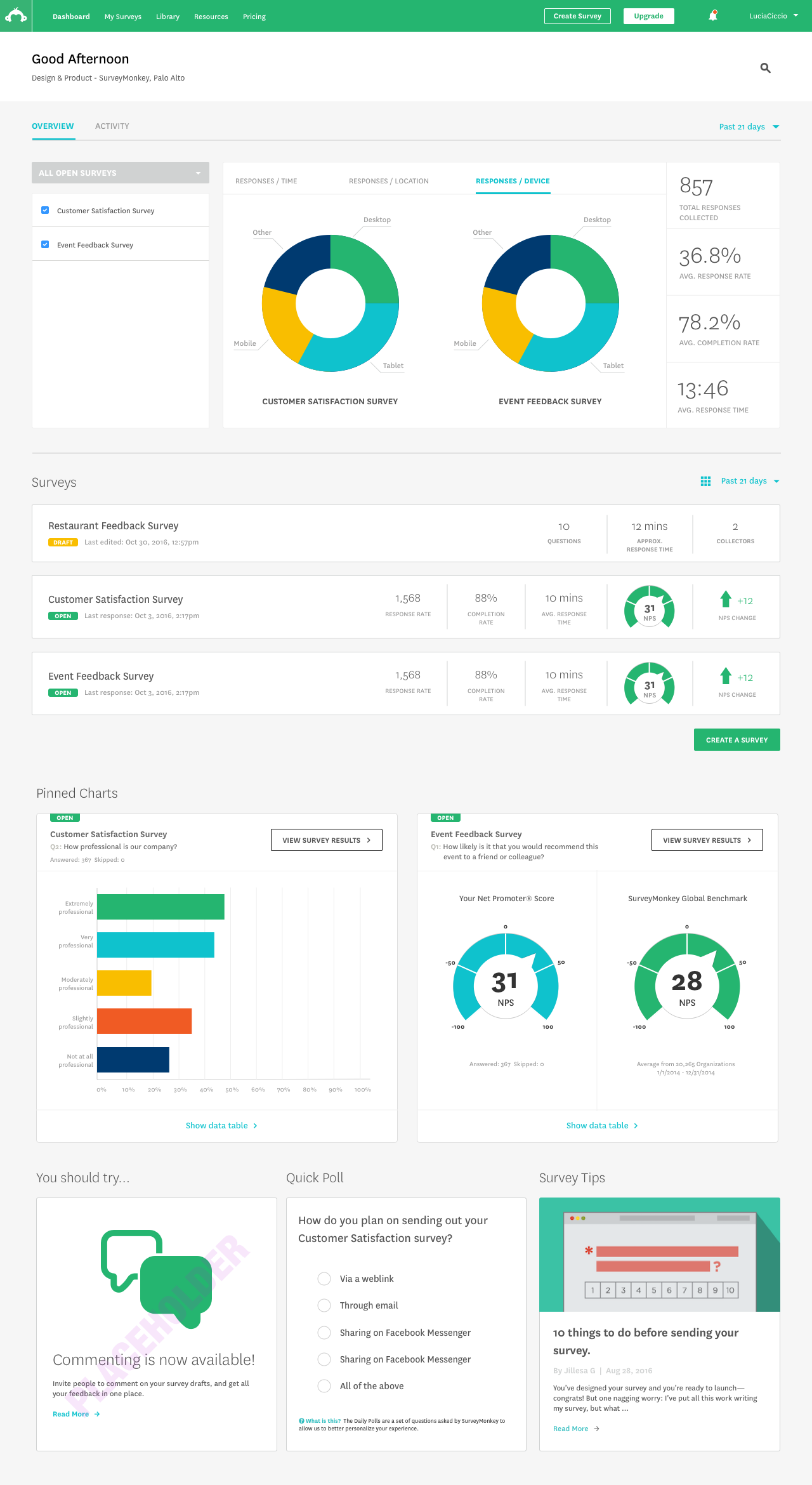Select second 'Sharing on Facebook Messenger' radio
Image resolution: width=812 pixels, height=1485 pixels.
tap(324, 1359)
